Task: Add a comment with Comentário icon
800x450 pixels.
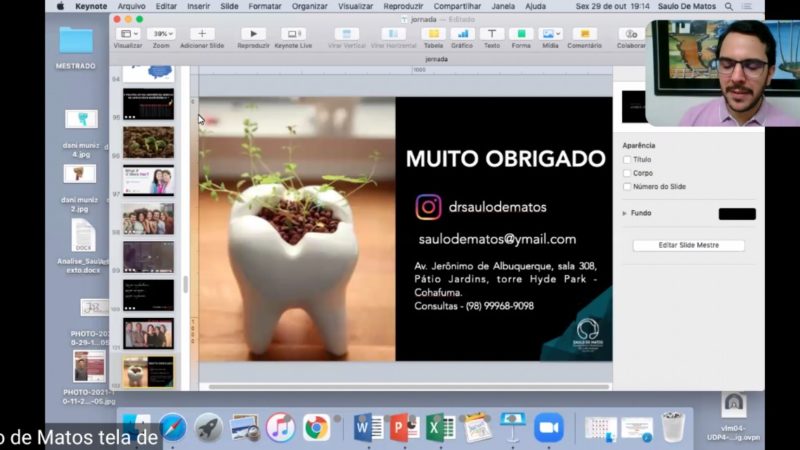Action: (x=585, y=34)
